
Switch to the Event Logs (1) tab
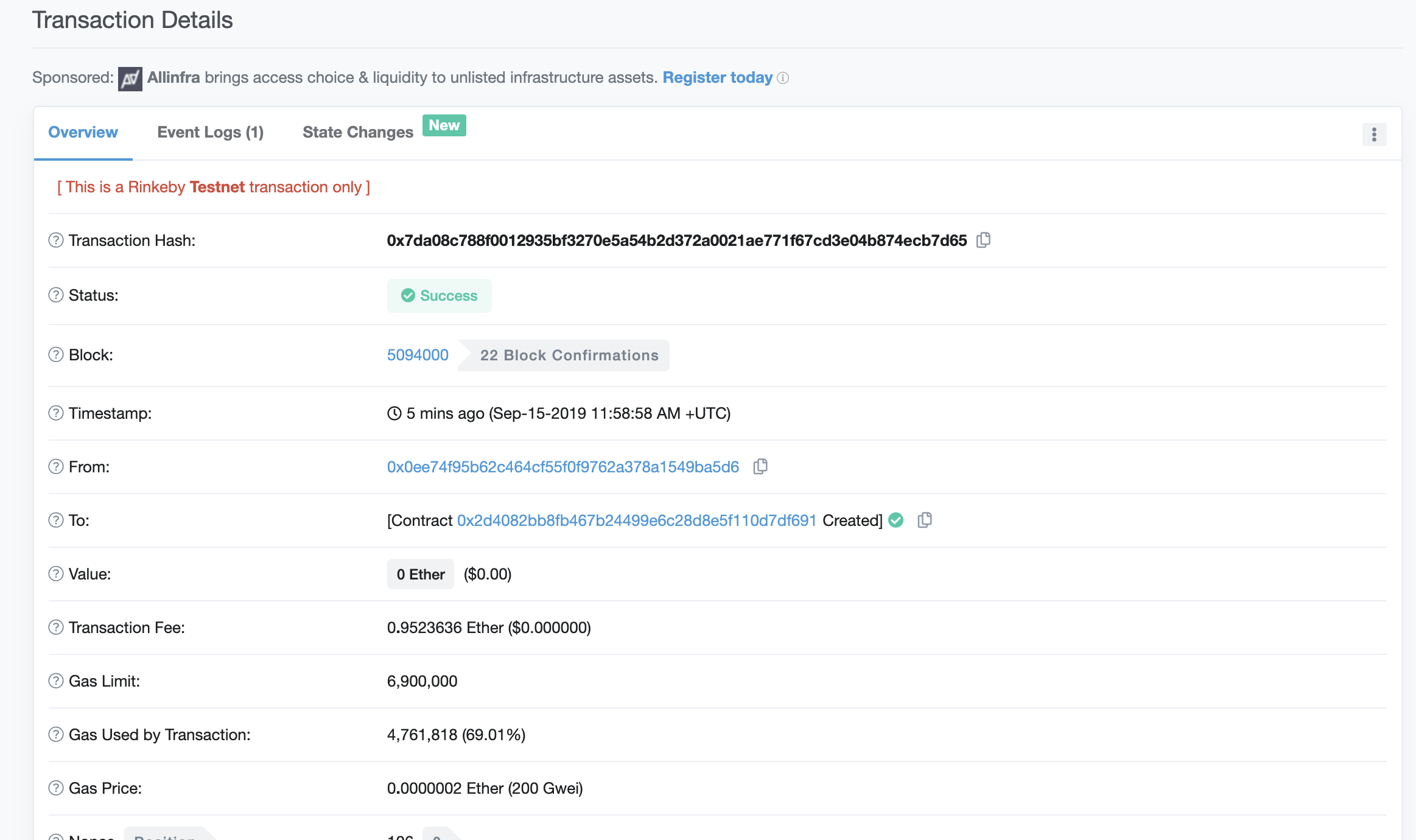point(210,132)
